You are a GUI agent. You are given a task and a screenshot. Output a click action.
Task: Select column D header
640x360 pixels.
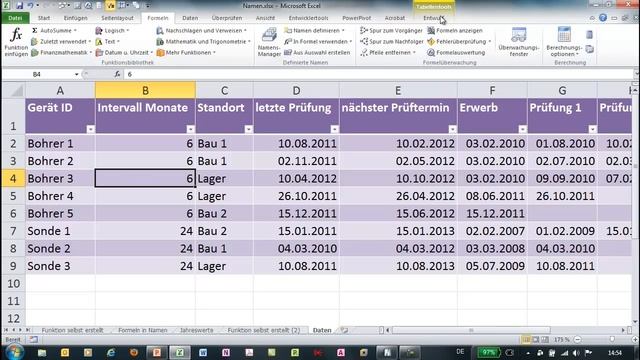296,90
